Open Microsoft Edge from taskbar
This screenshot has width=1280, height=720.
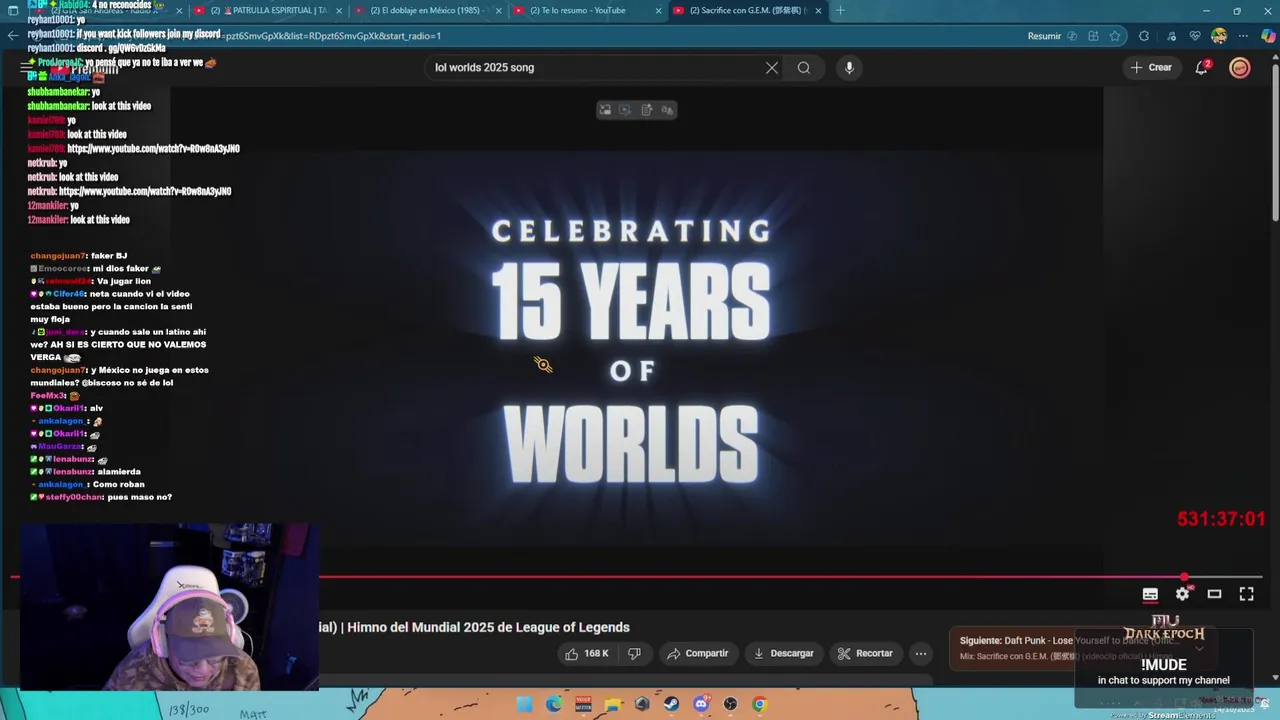[554, 704]
